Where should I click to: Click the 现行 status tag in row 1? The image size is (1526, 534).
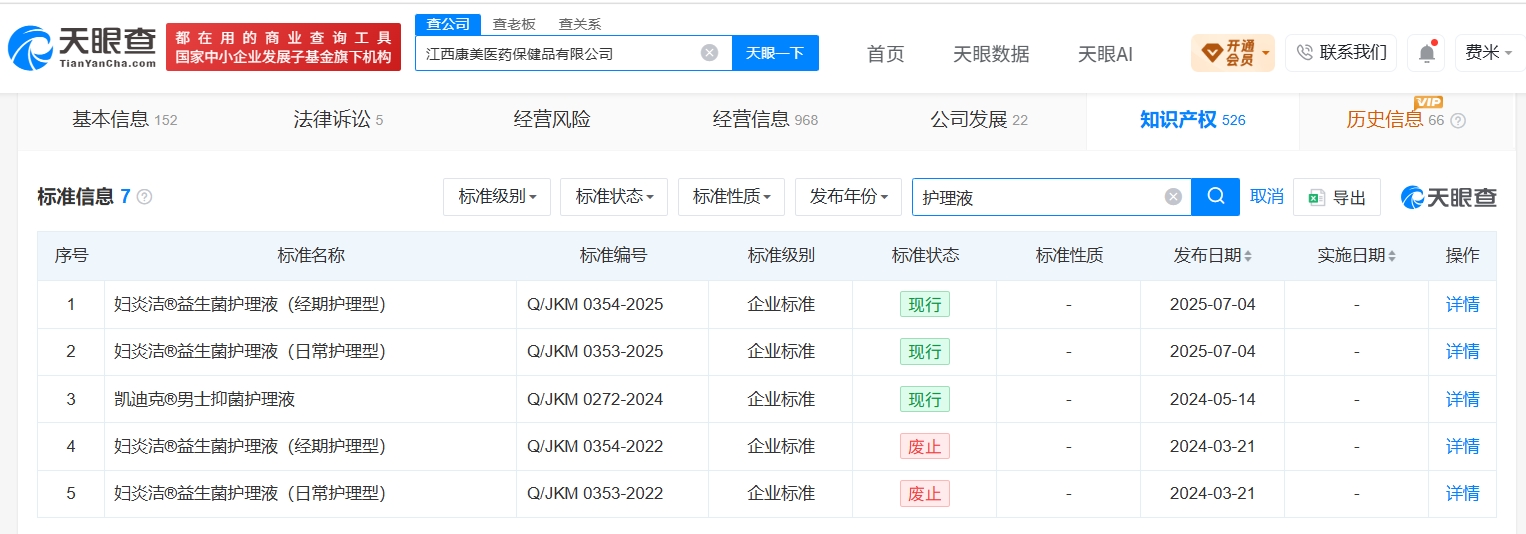(x=925, y=304)
